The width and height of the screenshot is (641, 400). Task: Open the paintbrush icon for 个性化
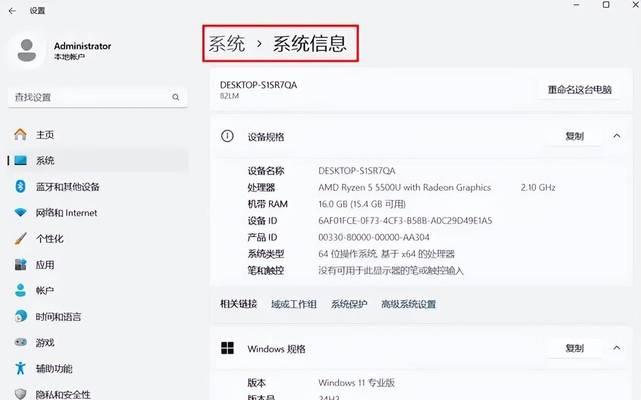20,238
